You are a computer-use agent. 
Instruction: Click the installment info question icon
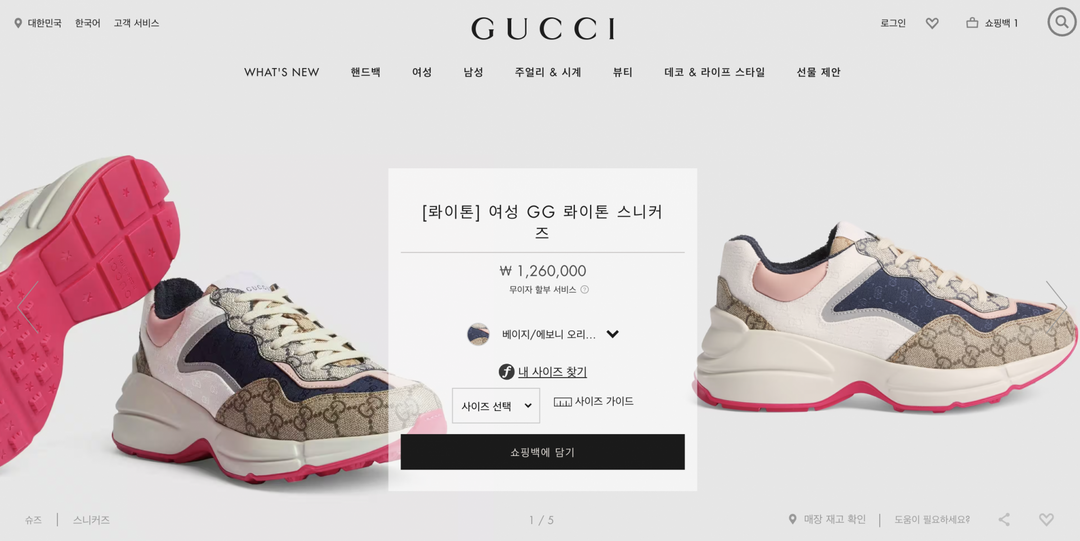coord(585,289)
